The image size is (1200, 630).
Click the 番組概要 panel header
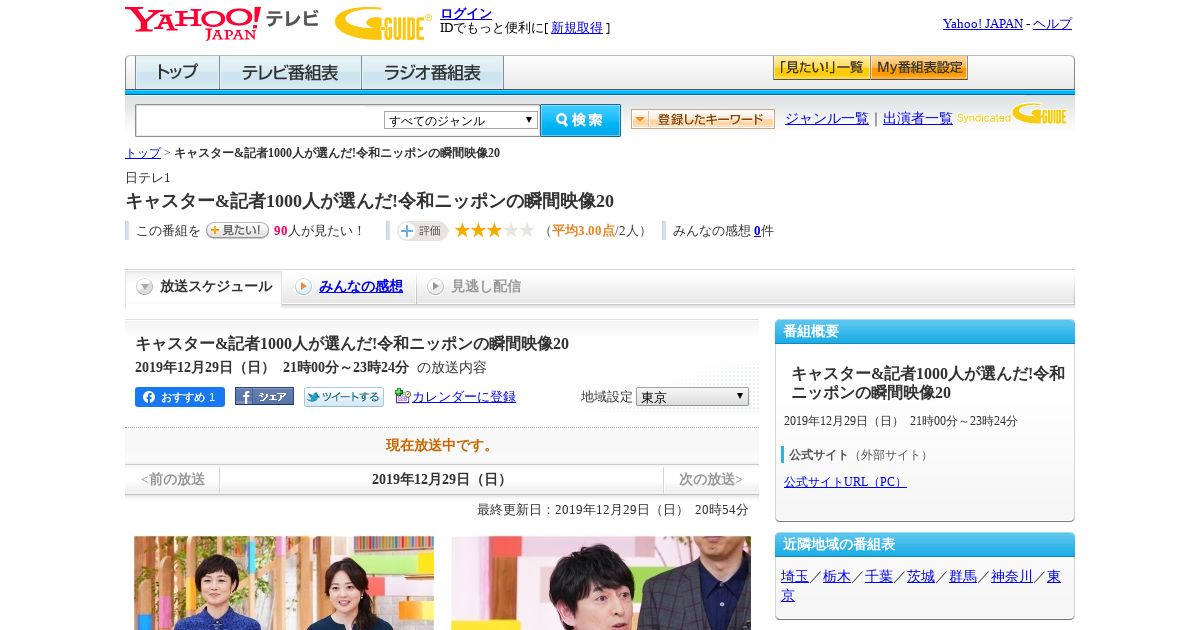(x=925, y=332)
